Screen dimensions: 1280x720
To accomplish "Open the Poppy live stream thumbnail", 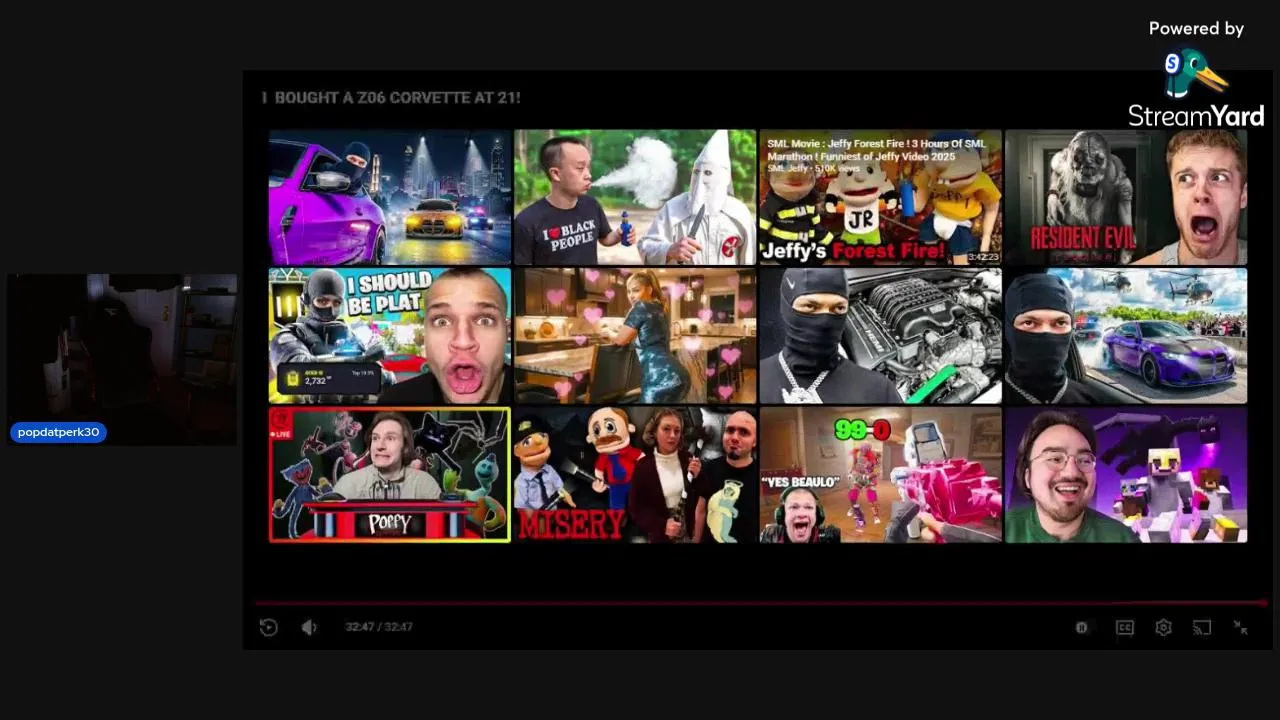I will [390, 474].
